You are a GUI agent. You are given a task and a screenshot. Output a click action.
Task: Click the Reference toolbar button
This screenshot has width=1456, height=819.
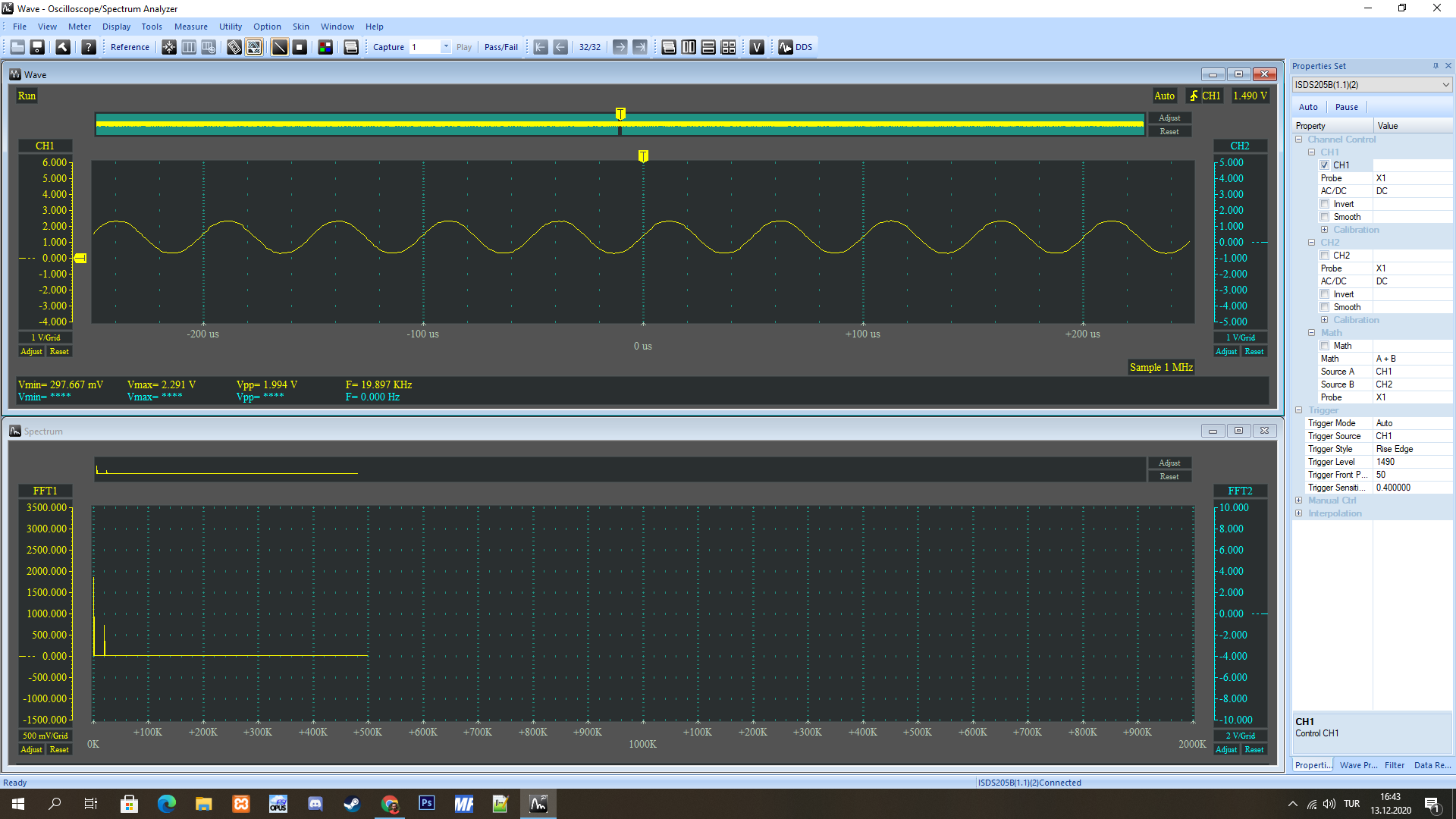(130, 47)
